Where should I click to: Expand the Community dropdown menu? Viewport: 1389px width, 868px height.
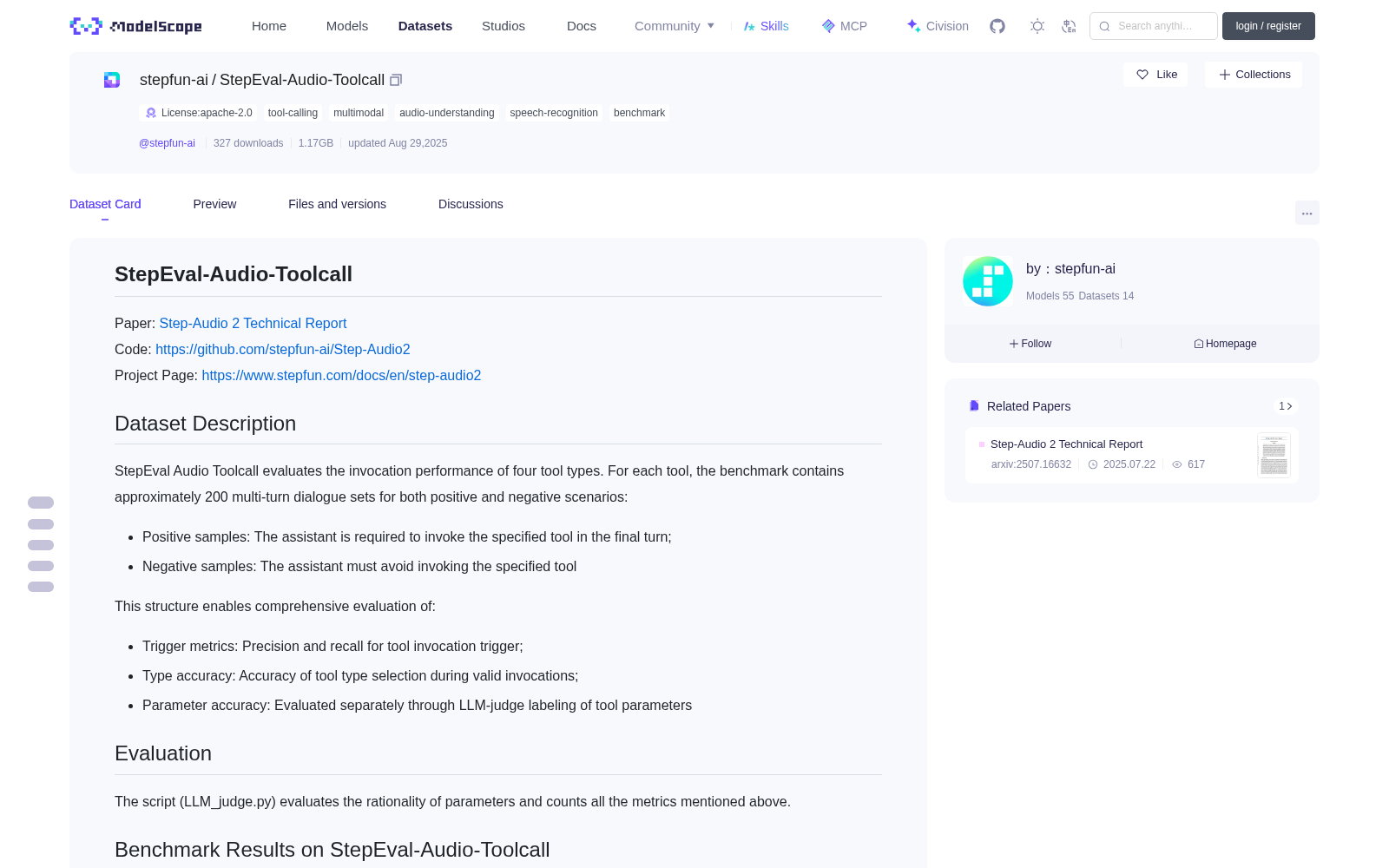pos(675,26)
